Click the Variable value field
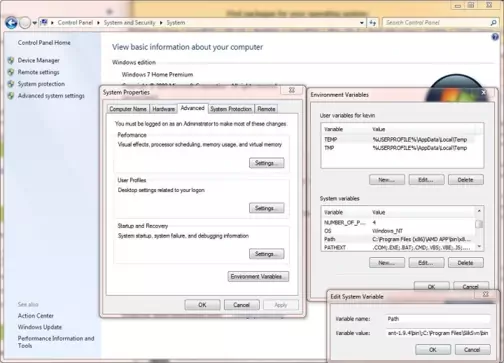The width and height of the screenshot is (504, 363). 438,333
